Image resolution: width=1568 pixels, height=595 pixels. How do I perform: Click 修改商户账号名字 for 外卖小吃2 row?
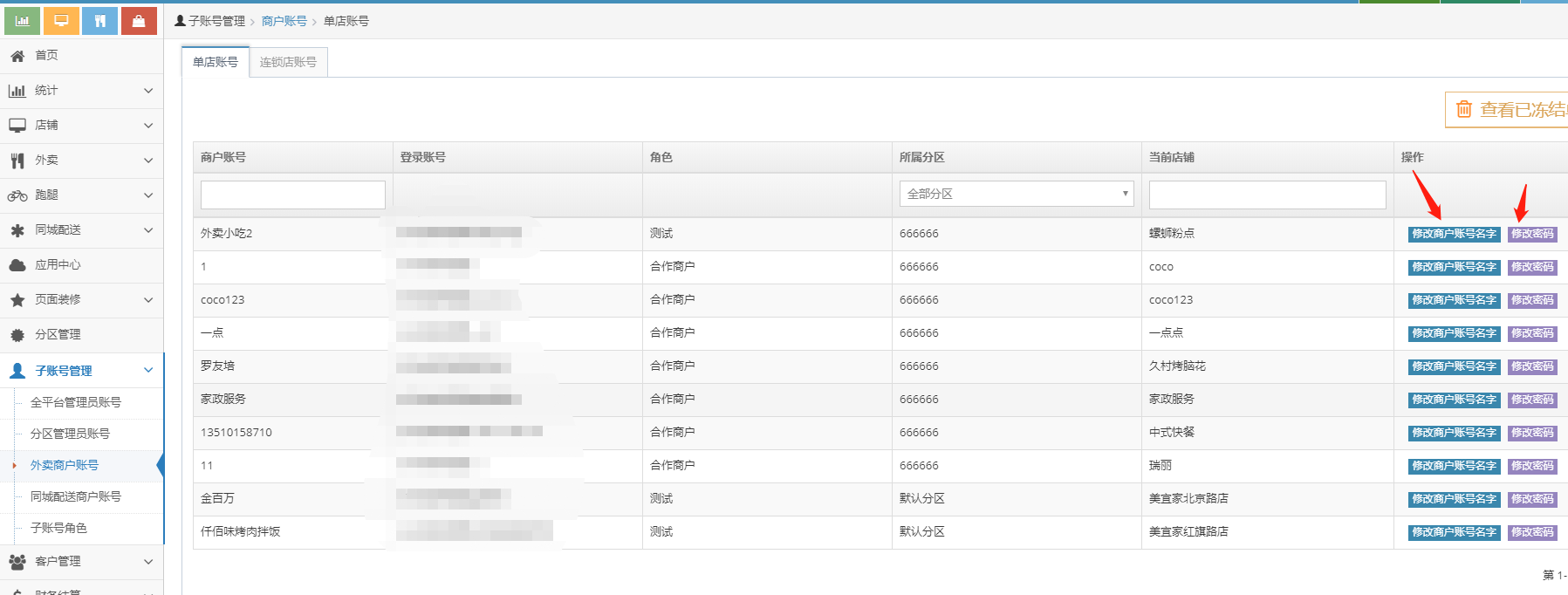tap(1454, 234)
